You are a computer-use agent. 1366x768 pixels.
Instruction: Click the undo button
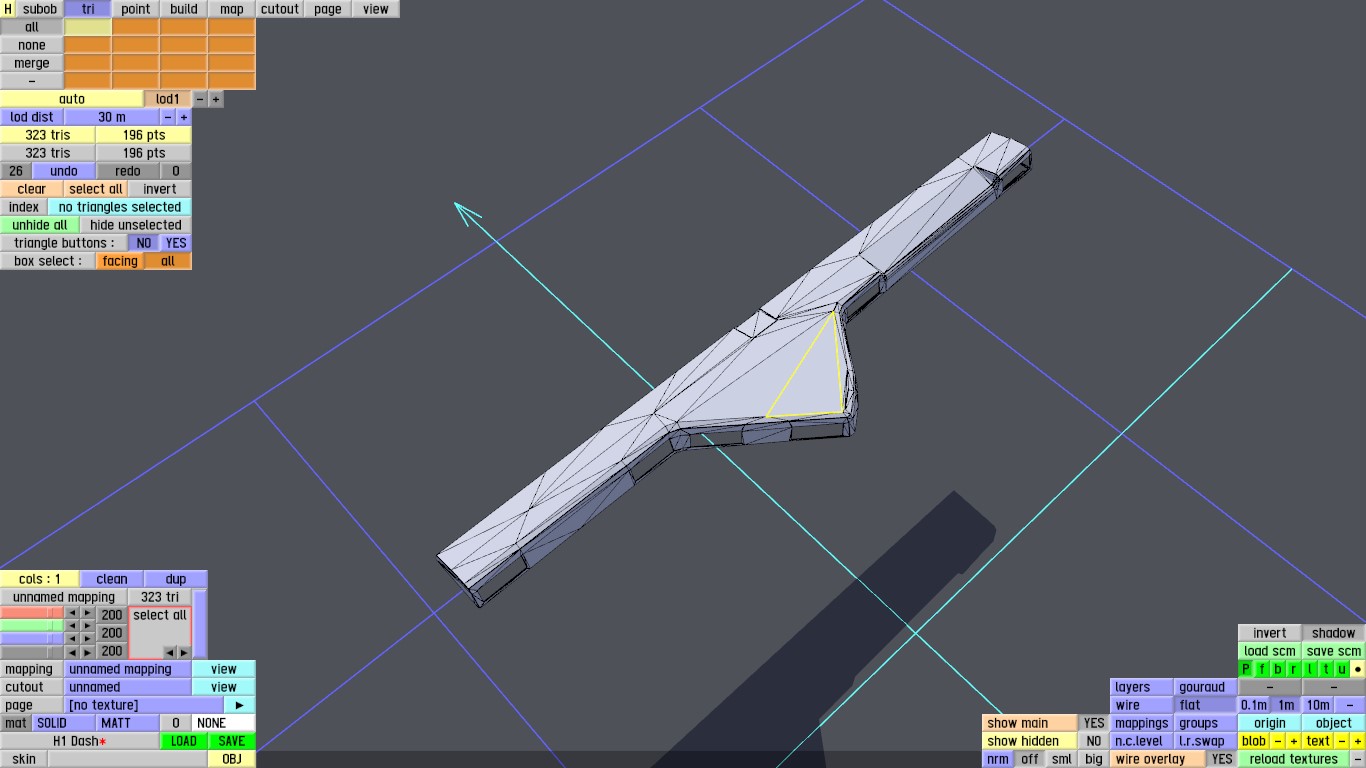click(x=64, y=171)
